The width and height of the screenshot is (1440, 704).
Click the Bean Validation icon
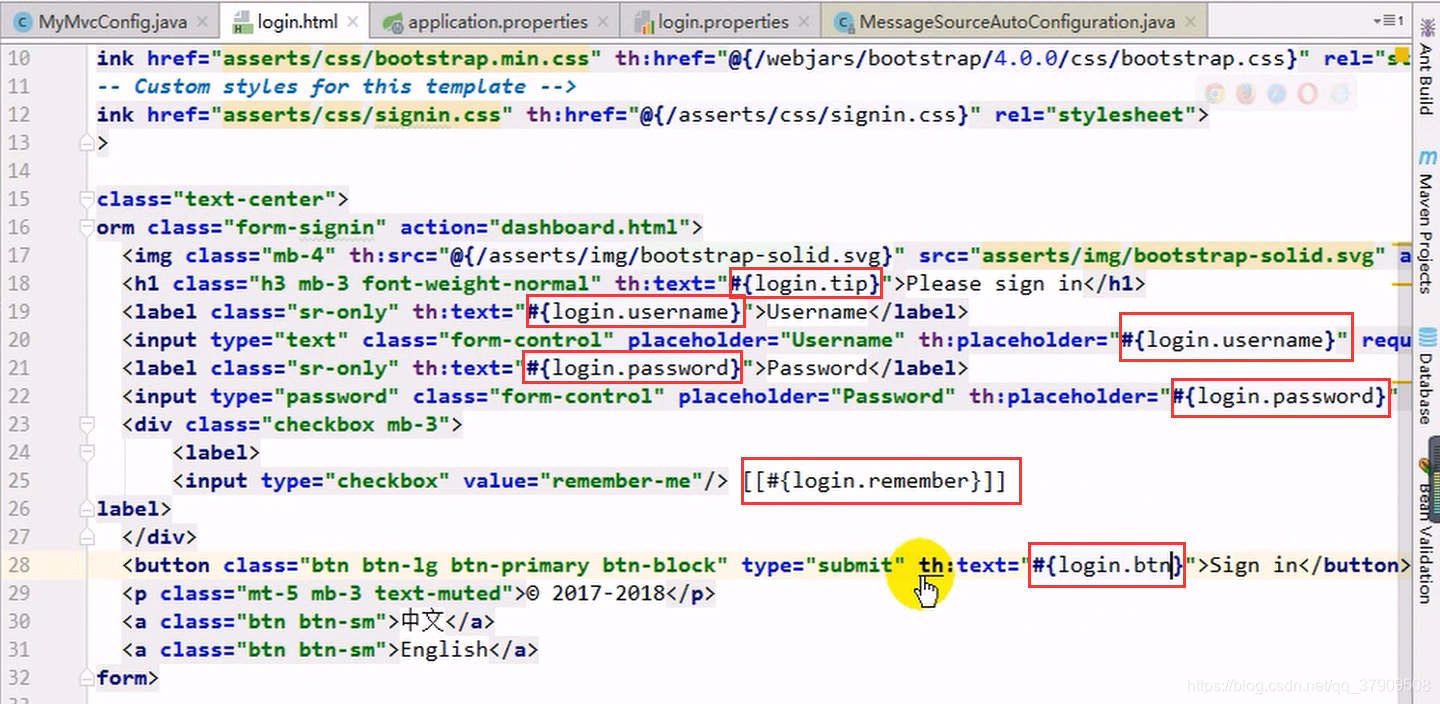tap(1427, 467)
